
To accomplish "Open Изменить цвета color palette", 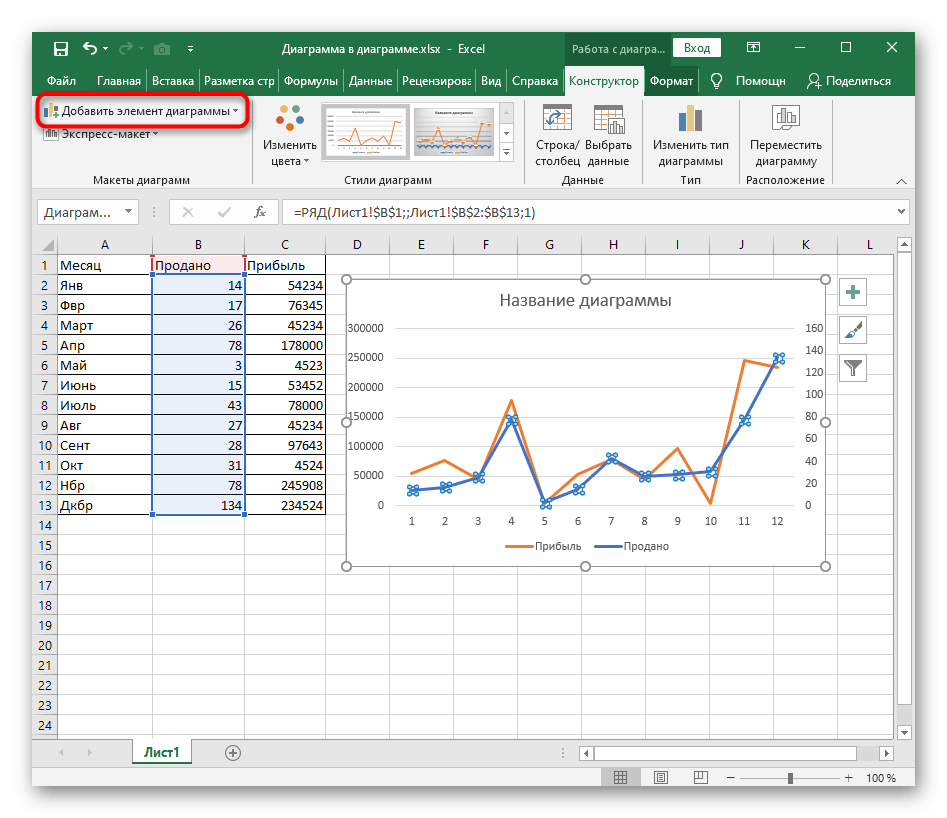I will click(289, 136).
